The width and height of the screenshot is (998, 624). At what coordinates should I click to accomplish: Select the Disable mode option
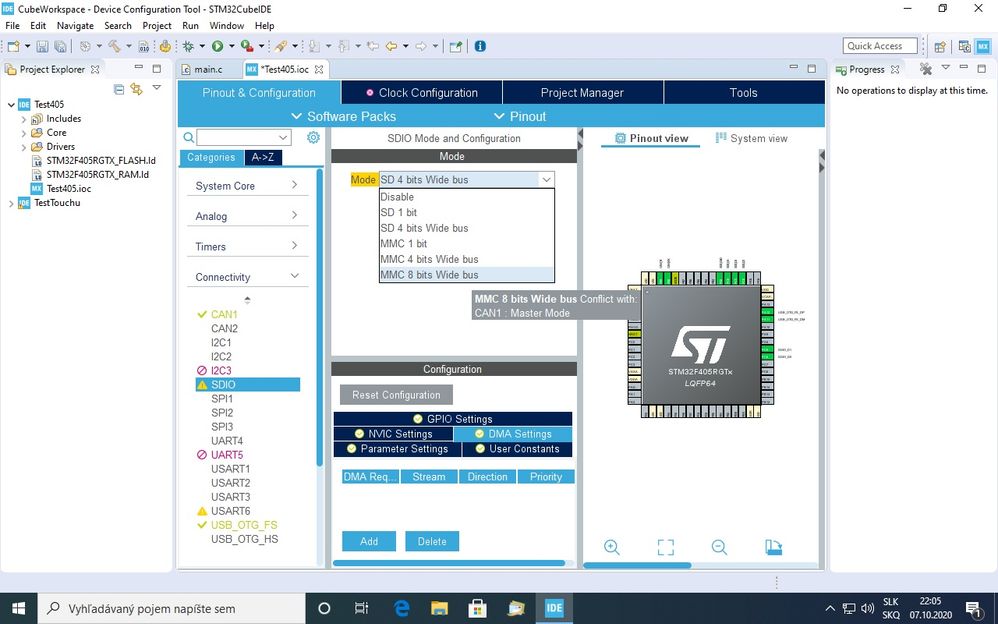click(x=467, y=197)
